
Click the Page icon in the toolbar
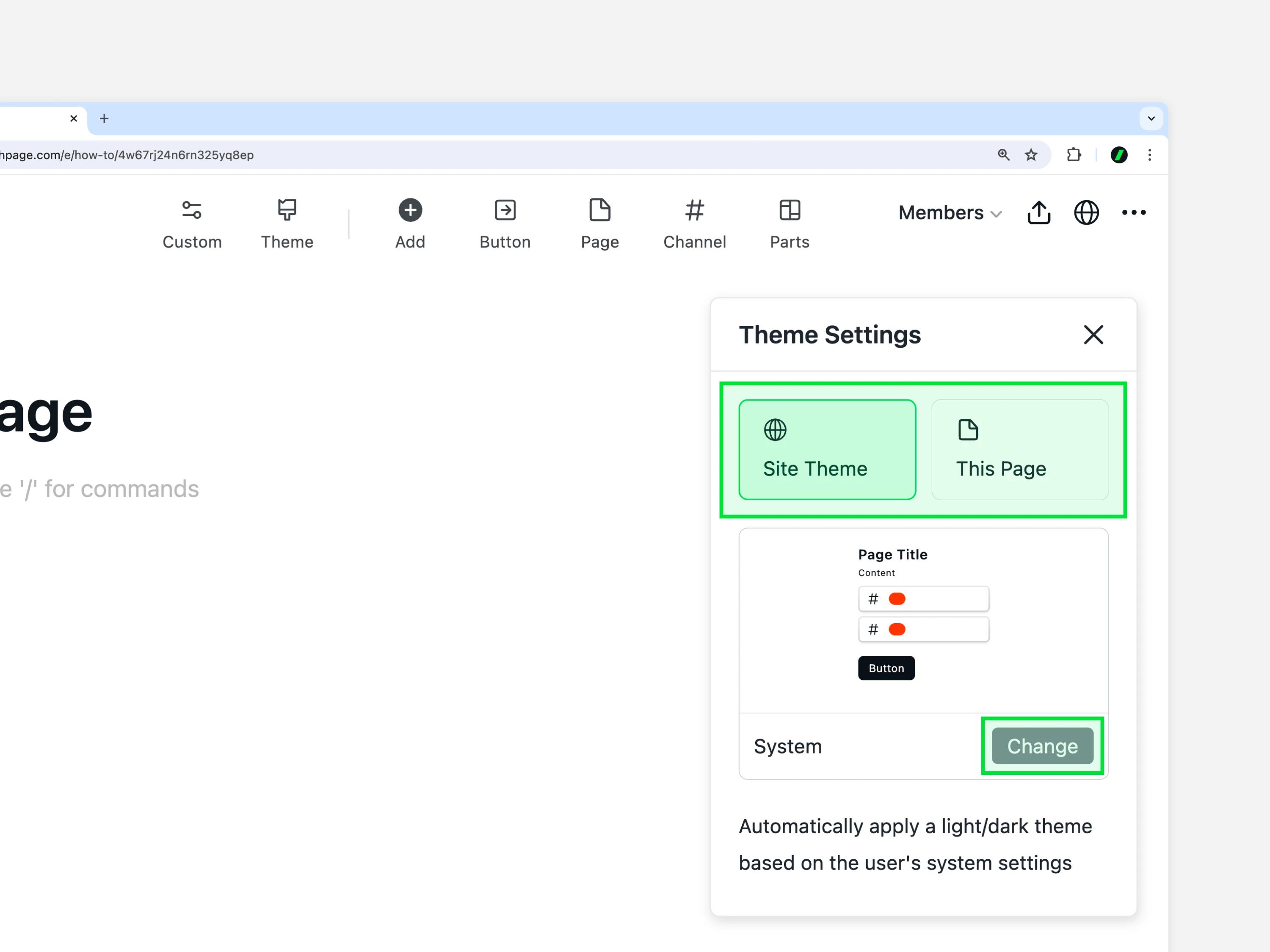(600, 210)
